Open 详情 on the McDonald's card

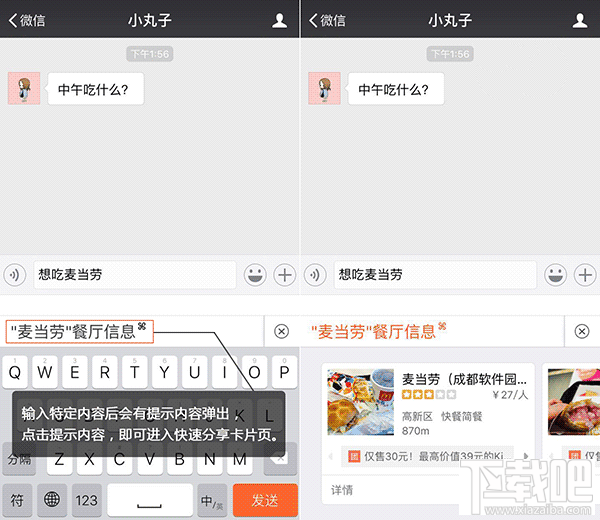[342, 490]
